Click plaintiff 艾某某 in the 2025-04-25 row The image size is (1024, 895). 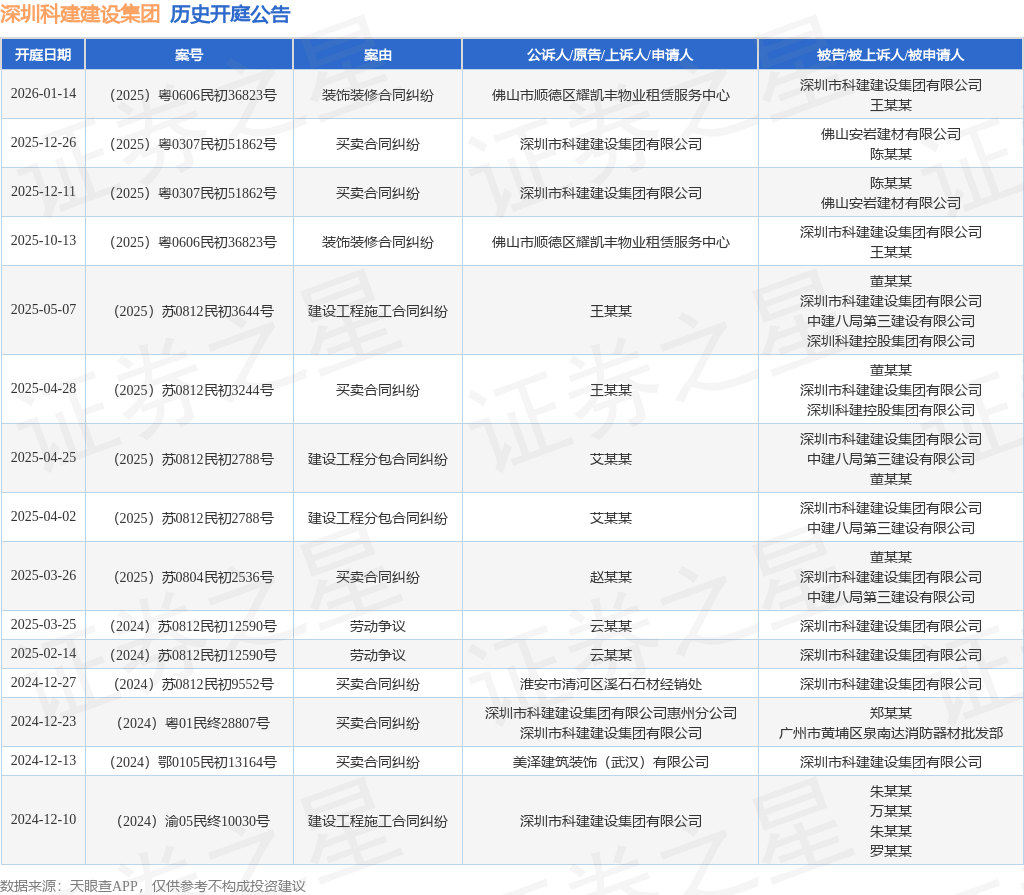[611, 459]
